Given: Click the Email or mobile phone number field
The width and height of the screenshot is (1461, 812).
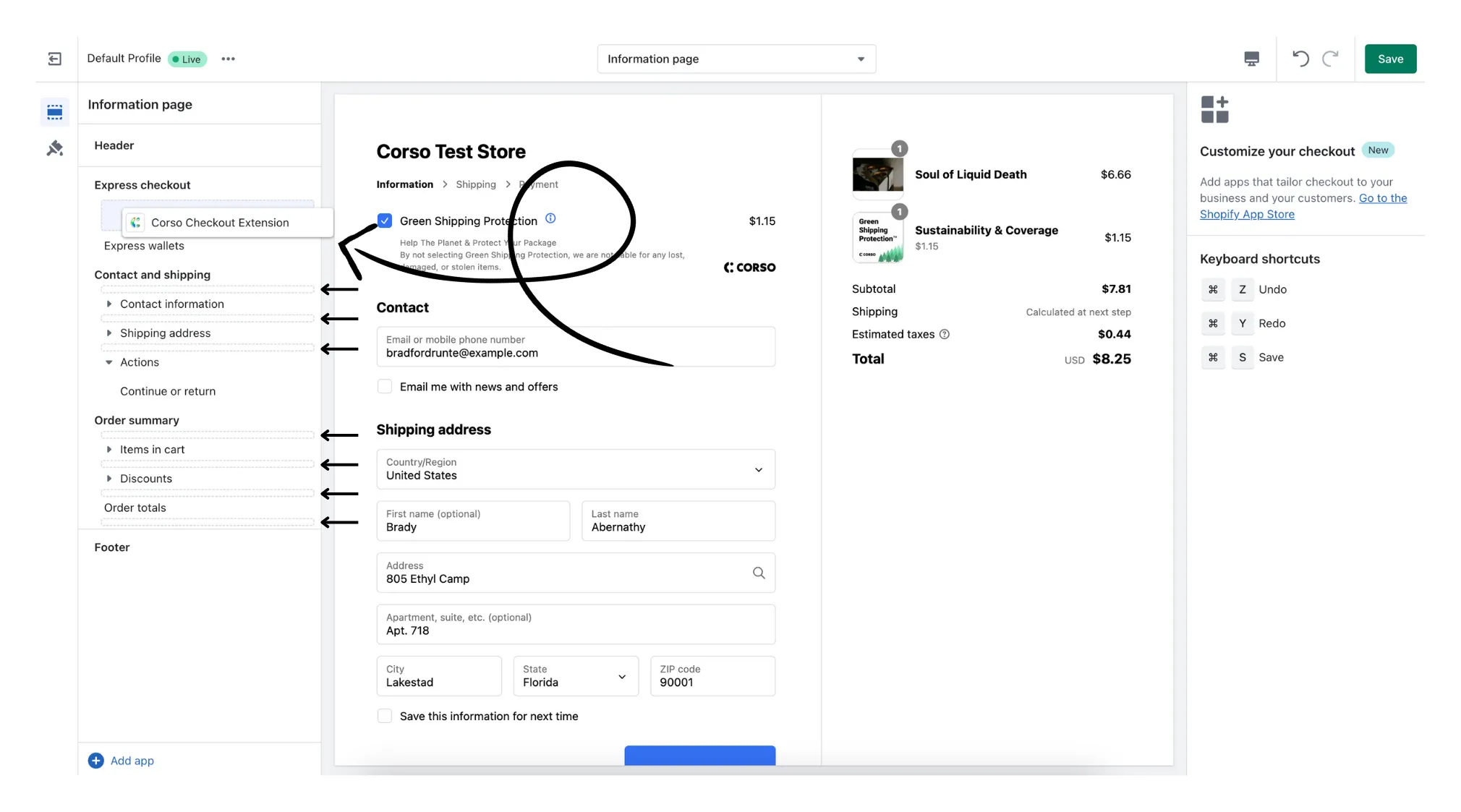Looking at the screenshot, I should [576, 346].
